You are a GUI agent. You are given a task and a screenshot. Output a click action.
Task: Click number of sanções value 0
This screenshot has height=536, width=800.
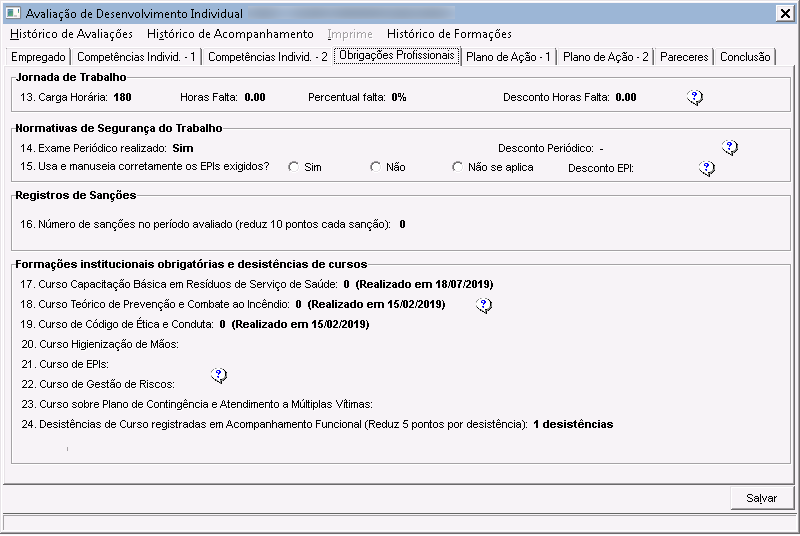pos(403,224)
